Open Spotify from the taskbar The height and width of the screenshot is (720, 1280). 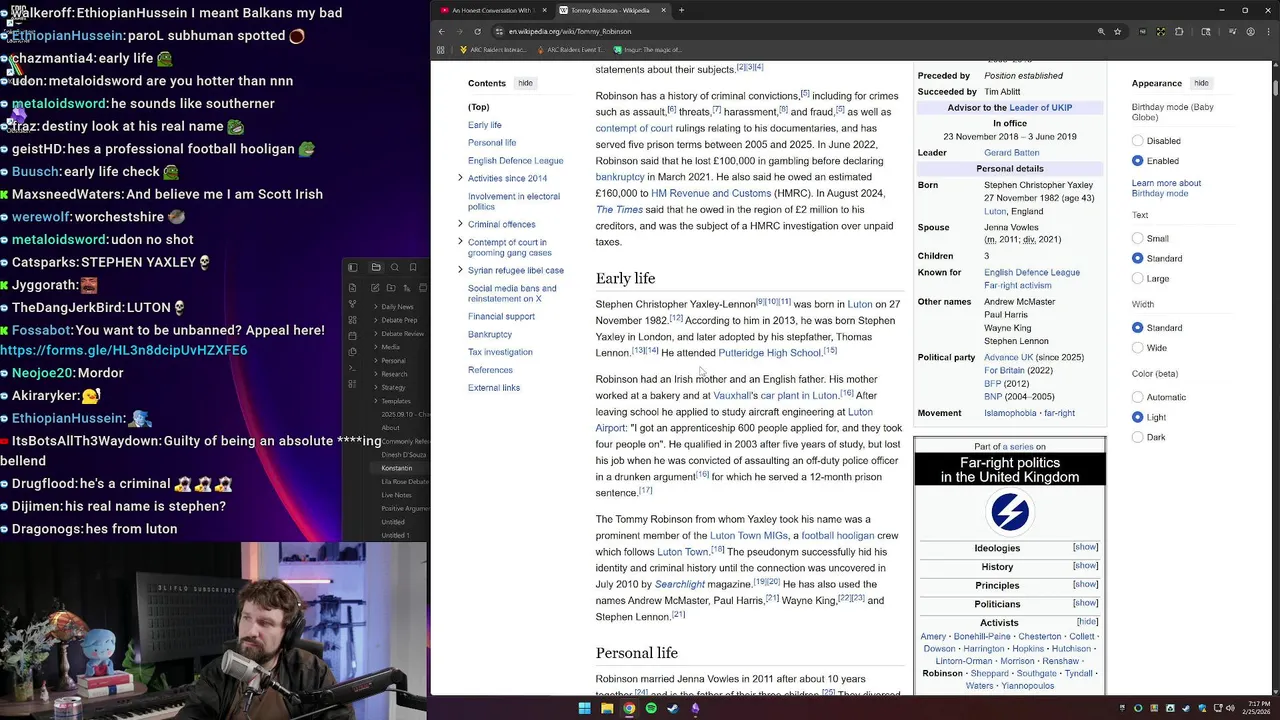point(651,708)
